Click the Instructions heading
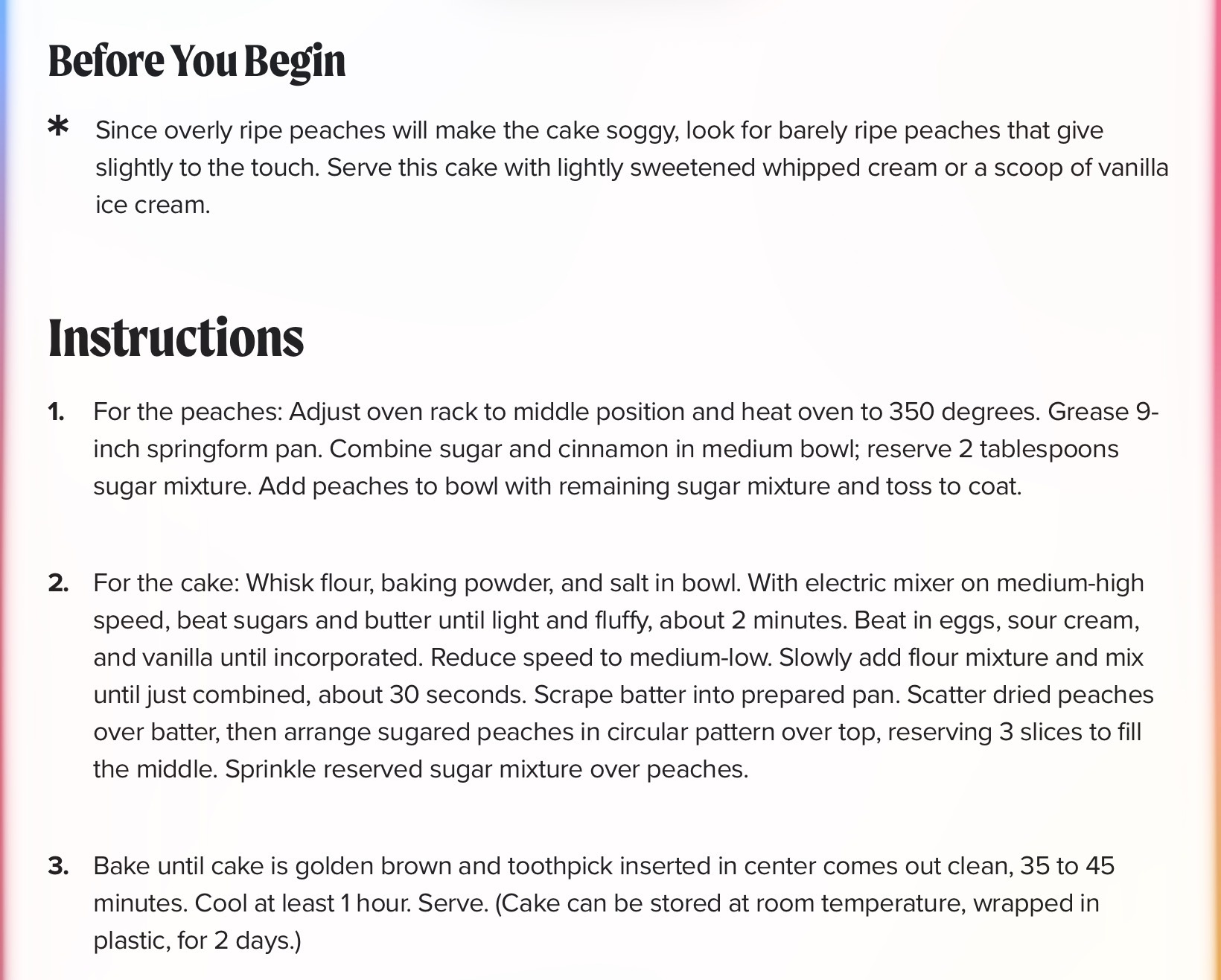Image resolution: width=1221 pixels, height=980 pixels. [x=176, y=338]
